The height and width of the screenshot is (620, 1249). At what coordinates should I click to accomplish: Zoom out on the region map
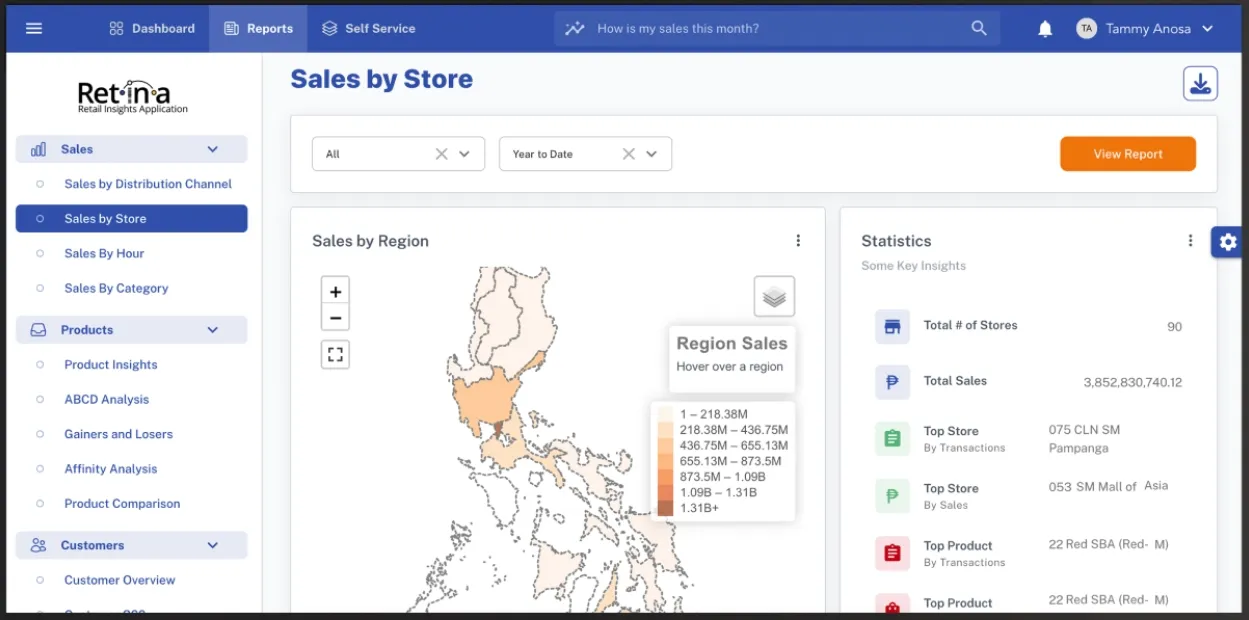pyautogui.click(x=336, y=318)
